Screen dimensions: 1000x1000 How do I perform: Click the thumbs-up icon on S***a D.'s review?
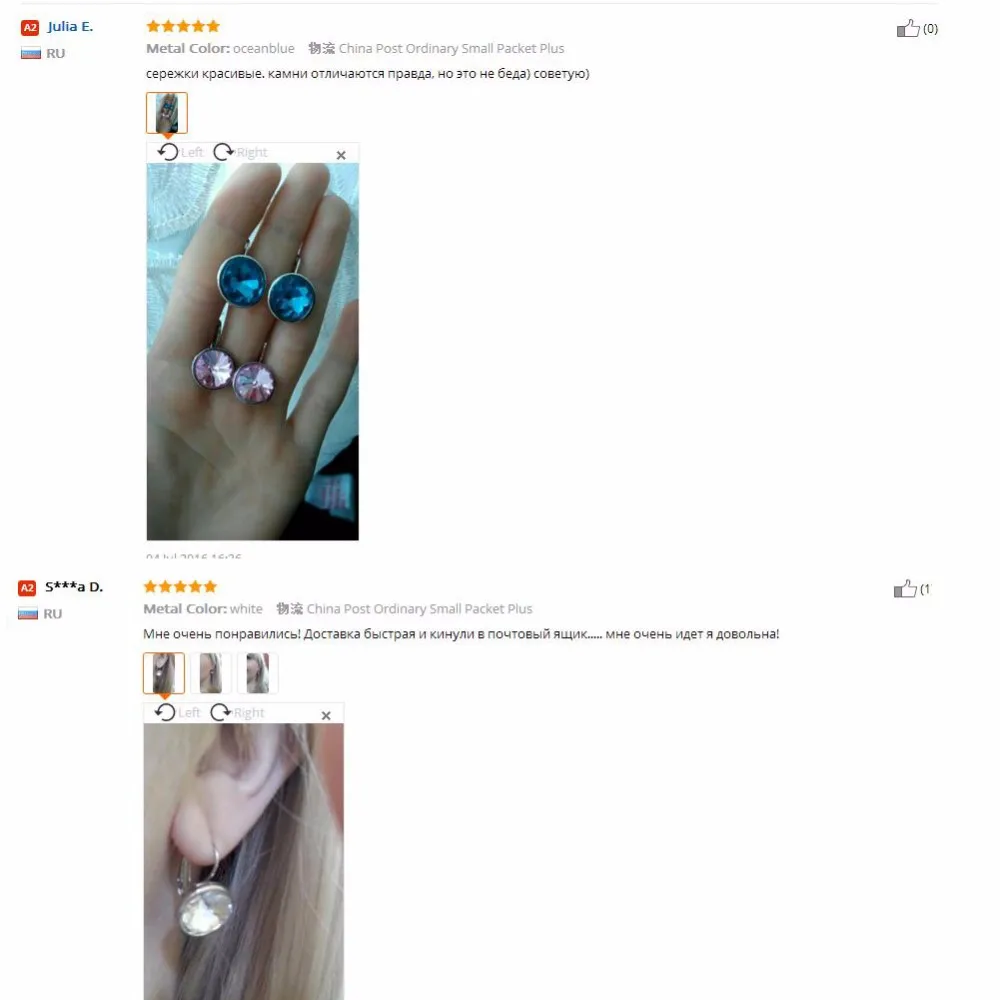904,589
